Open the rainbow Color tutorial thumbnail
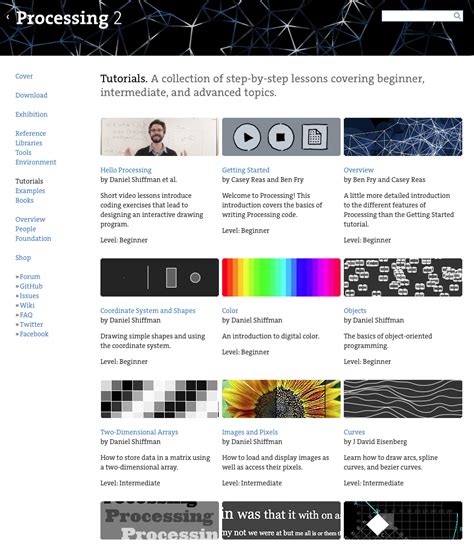Image resolution: width=474 pixels, height=548 pixels. [281, 277]
